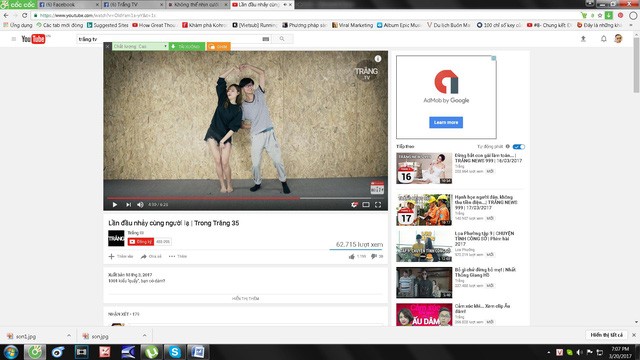The image size is (640, 360).
Task: Switch to the Trắng TV browser tab
Action: [133, 4]
